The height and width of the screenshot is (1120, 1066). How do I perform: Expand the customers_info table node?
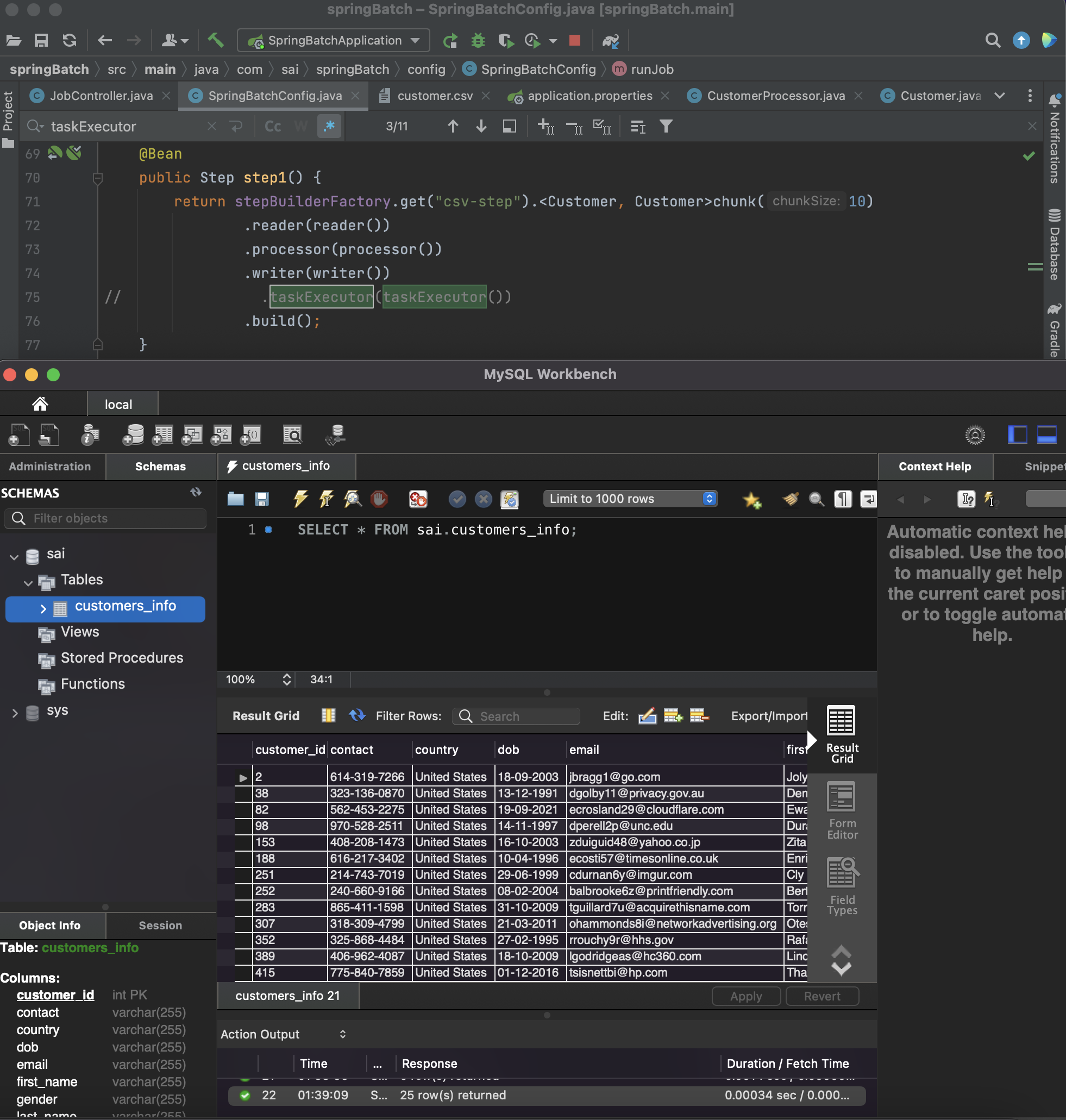click(x=43, y=608)
